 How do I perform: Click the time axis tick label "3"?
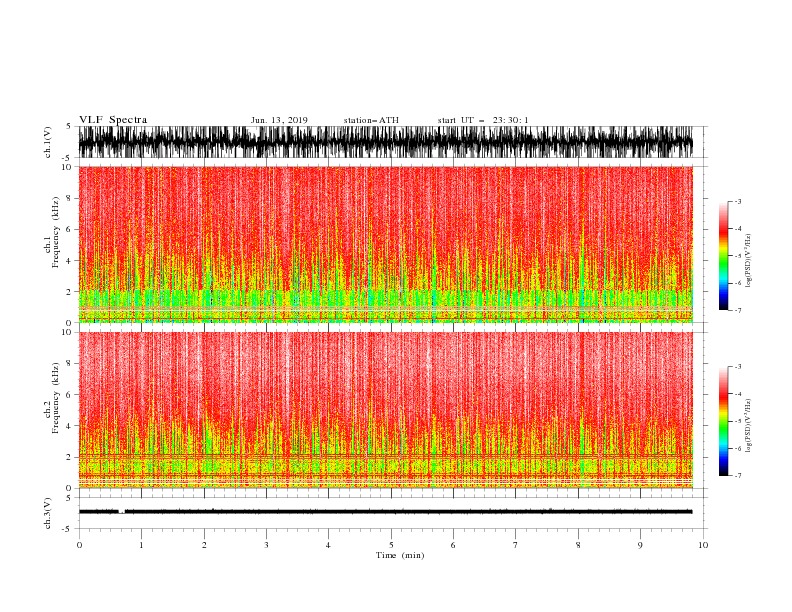tap(266, 545)
